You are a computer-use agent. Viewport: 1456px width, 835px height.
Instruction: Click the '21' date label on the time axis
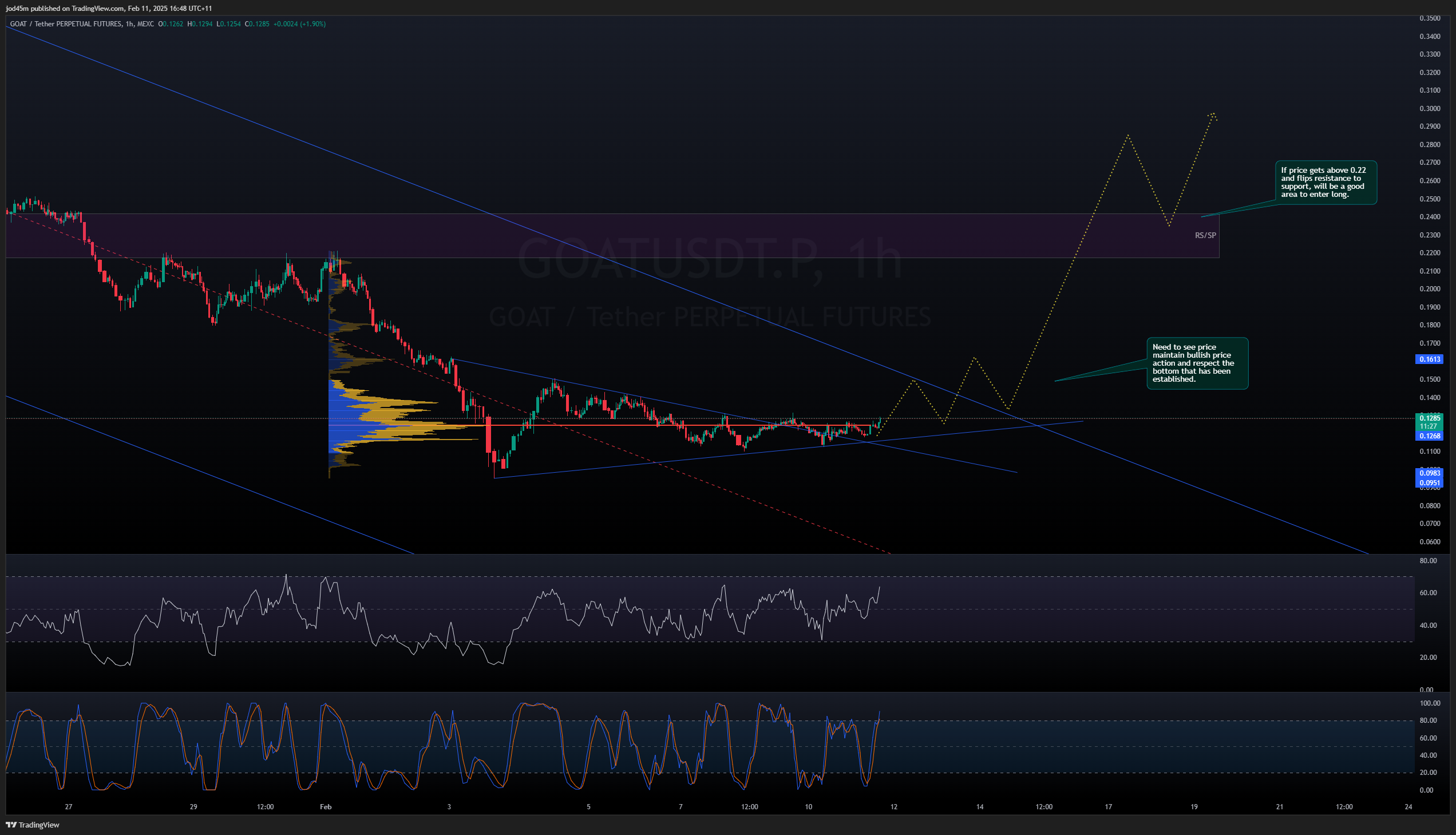pyautogui.click(x=1279, y=807)
